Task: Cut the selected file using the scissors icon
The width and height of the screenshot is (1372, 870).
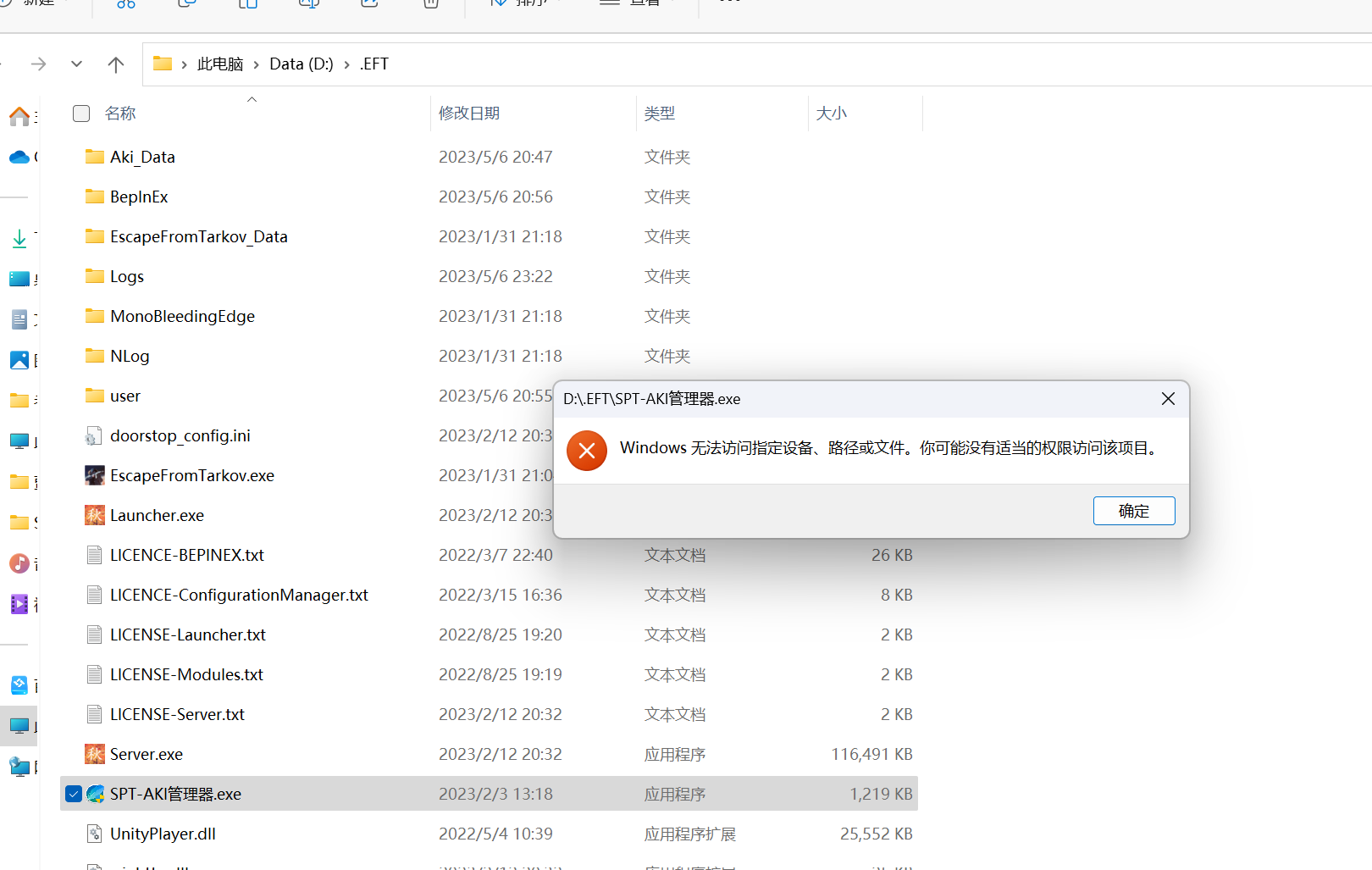Action: coord(125,3)
